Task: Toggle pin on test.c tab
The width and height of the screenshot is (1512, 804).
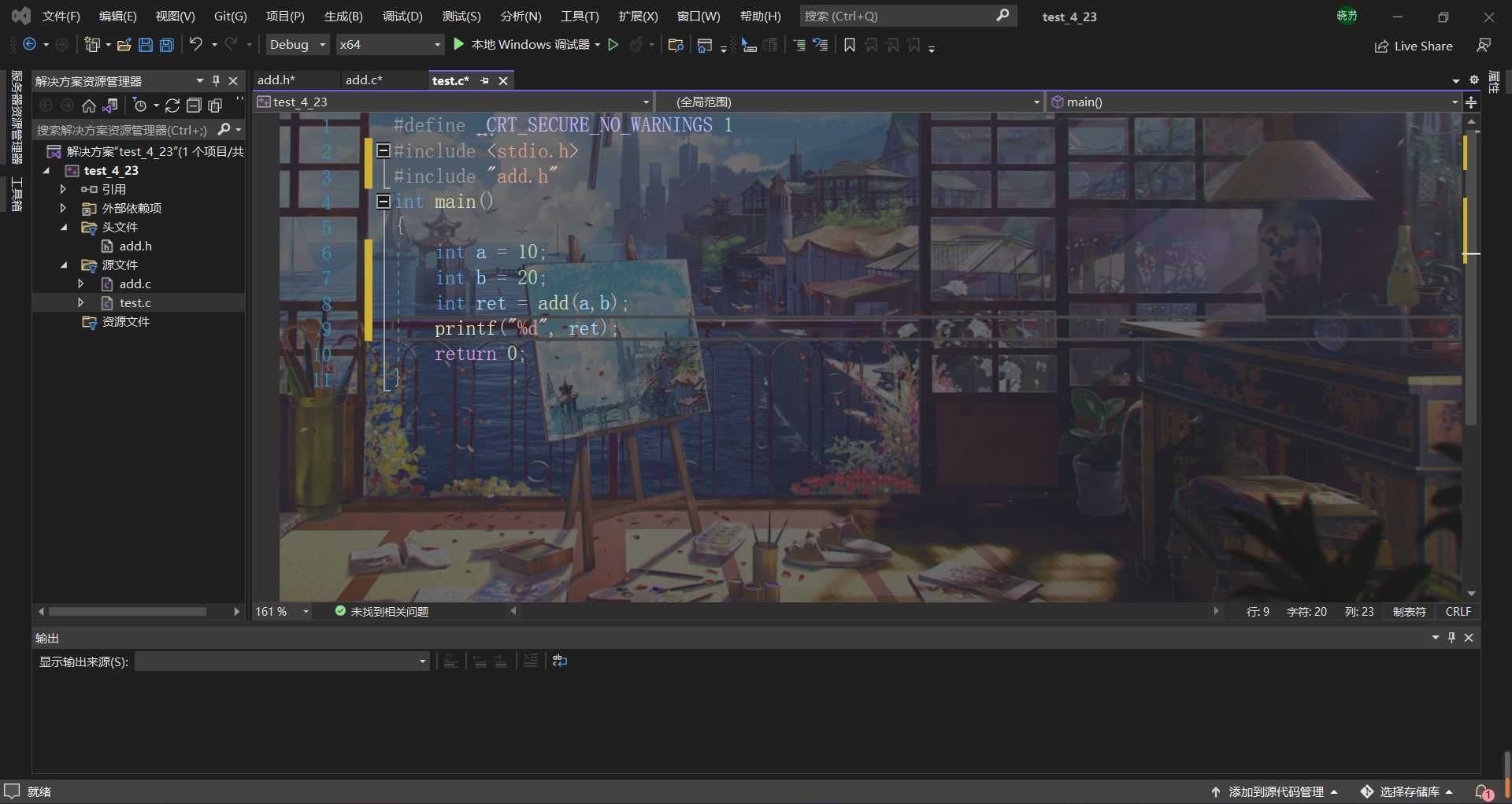Action: tap(484, 81)
